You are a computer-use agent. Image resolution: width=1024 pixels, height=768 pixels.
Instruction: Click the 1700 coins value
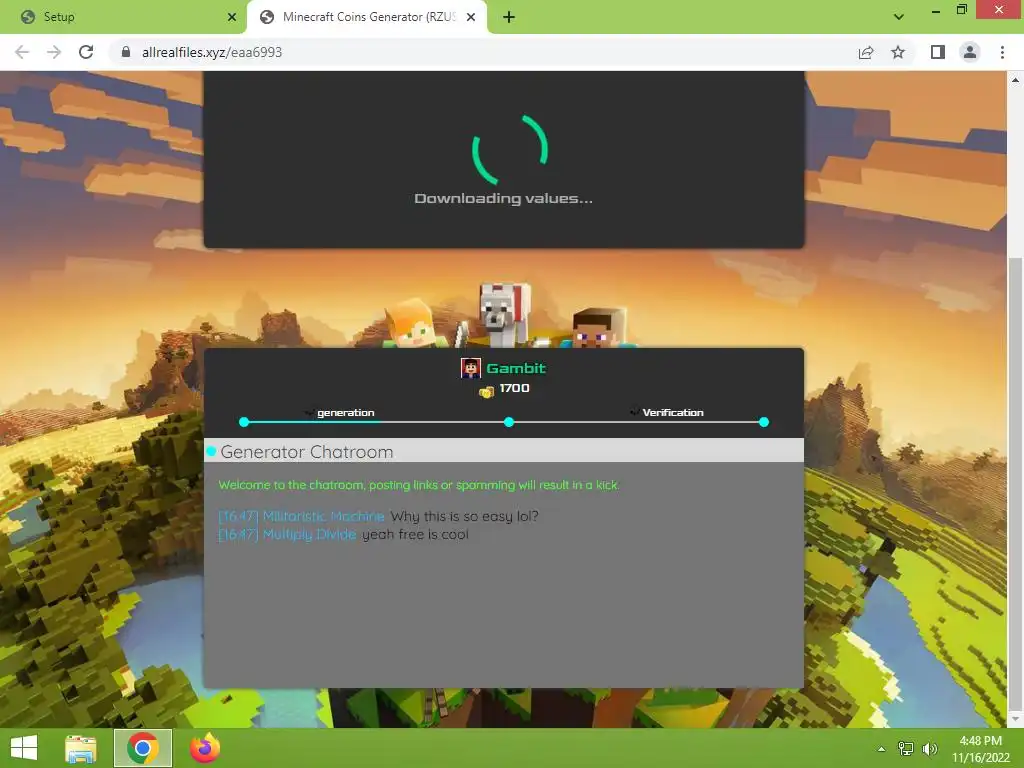pos(515,388)
